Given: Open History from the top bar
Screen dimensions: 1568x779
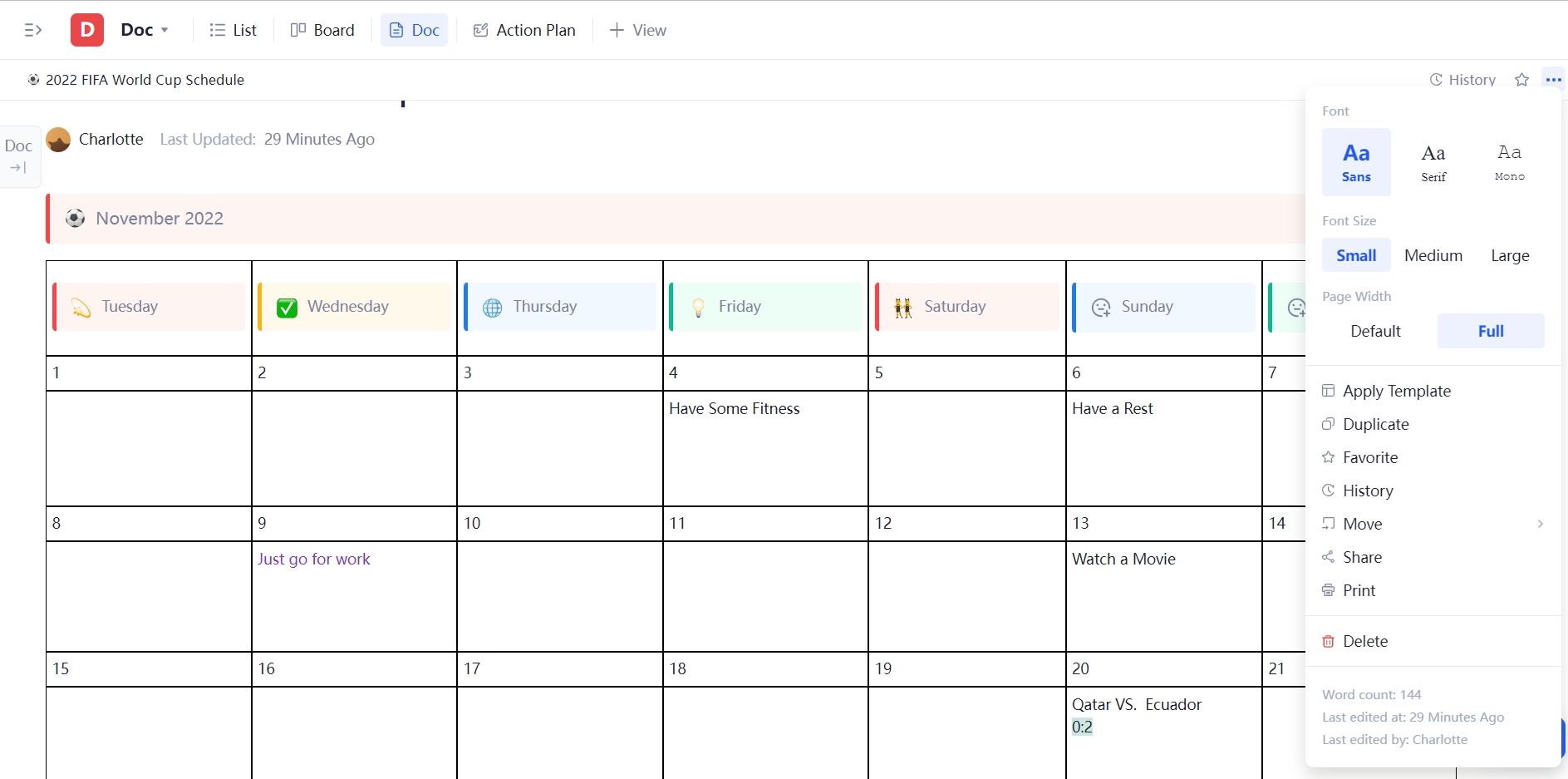Looking at the screenshot, I should pos(1462,80).
